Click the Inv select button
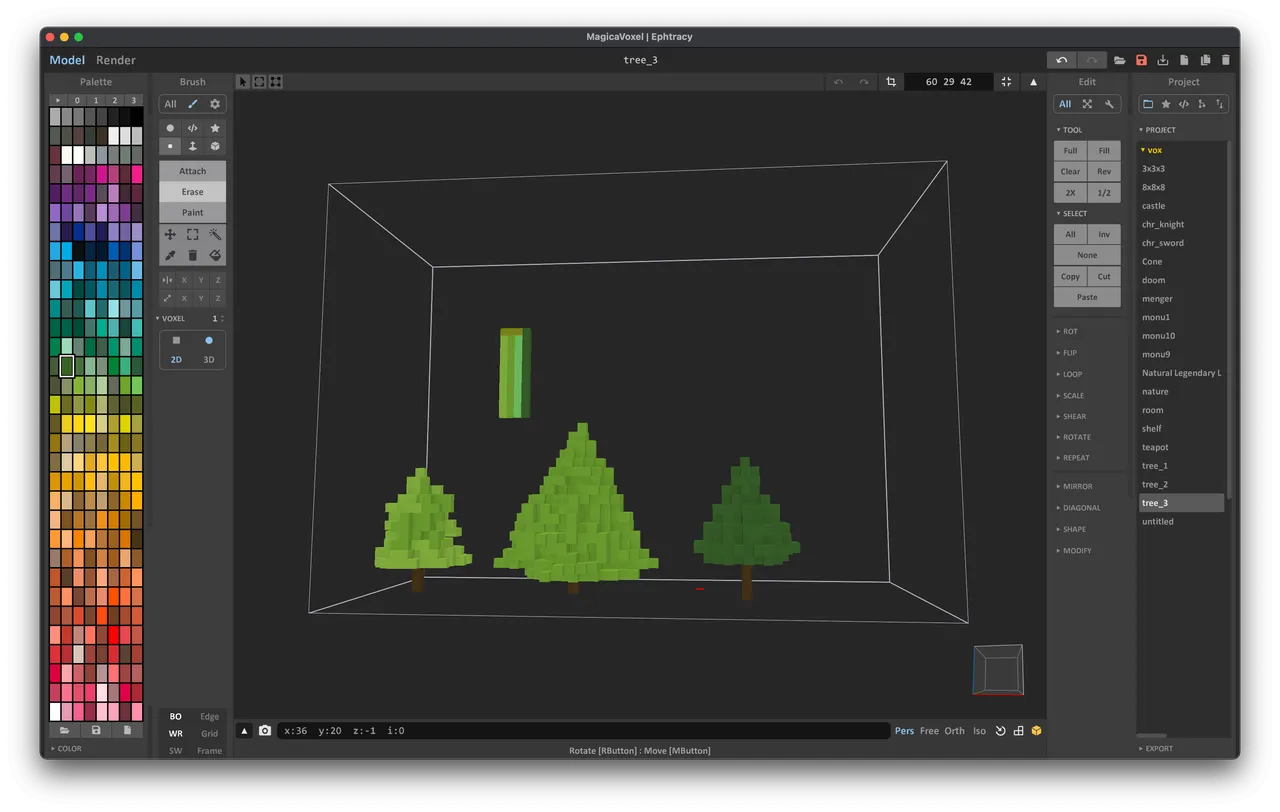The image size is (1280, 812). (x=1104, y=235)
